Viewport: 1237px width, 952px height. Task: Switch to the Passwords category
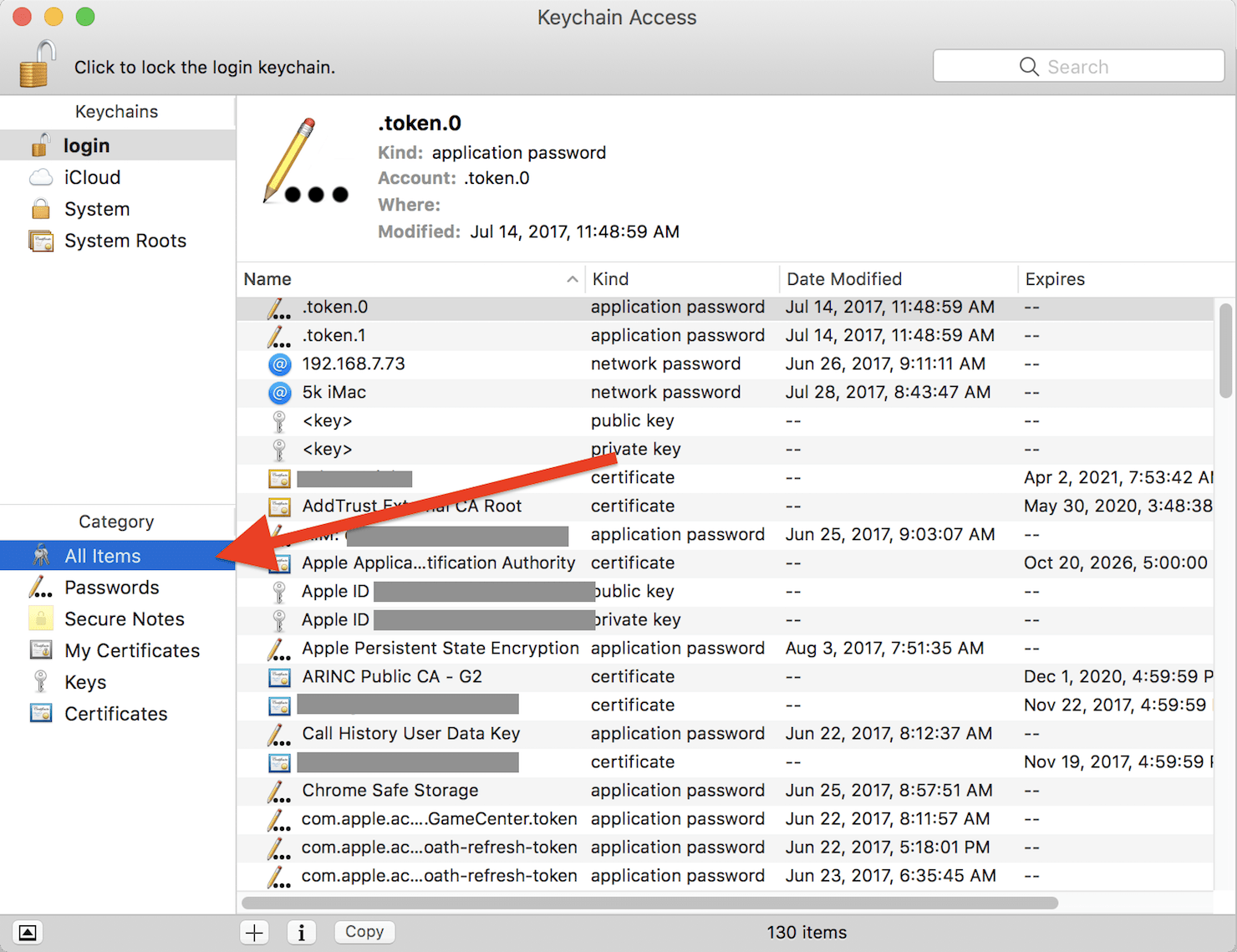[x=112, y=587]
